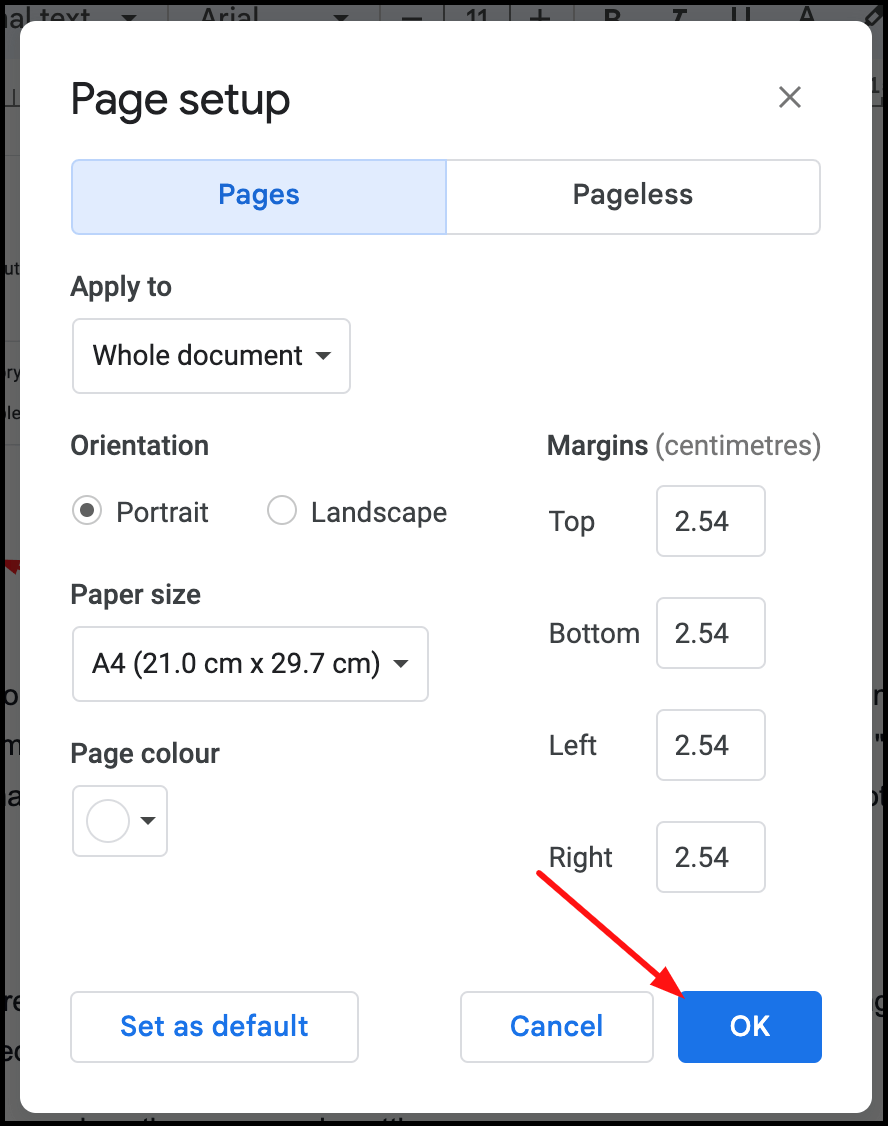
Task: Click the Right margin input field
Action: [711, 857]
